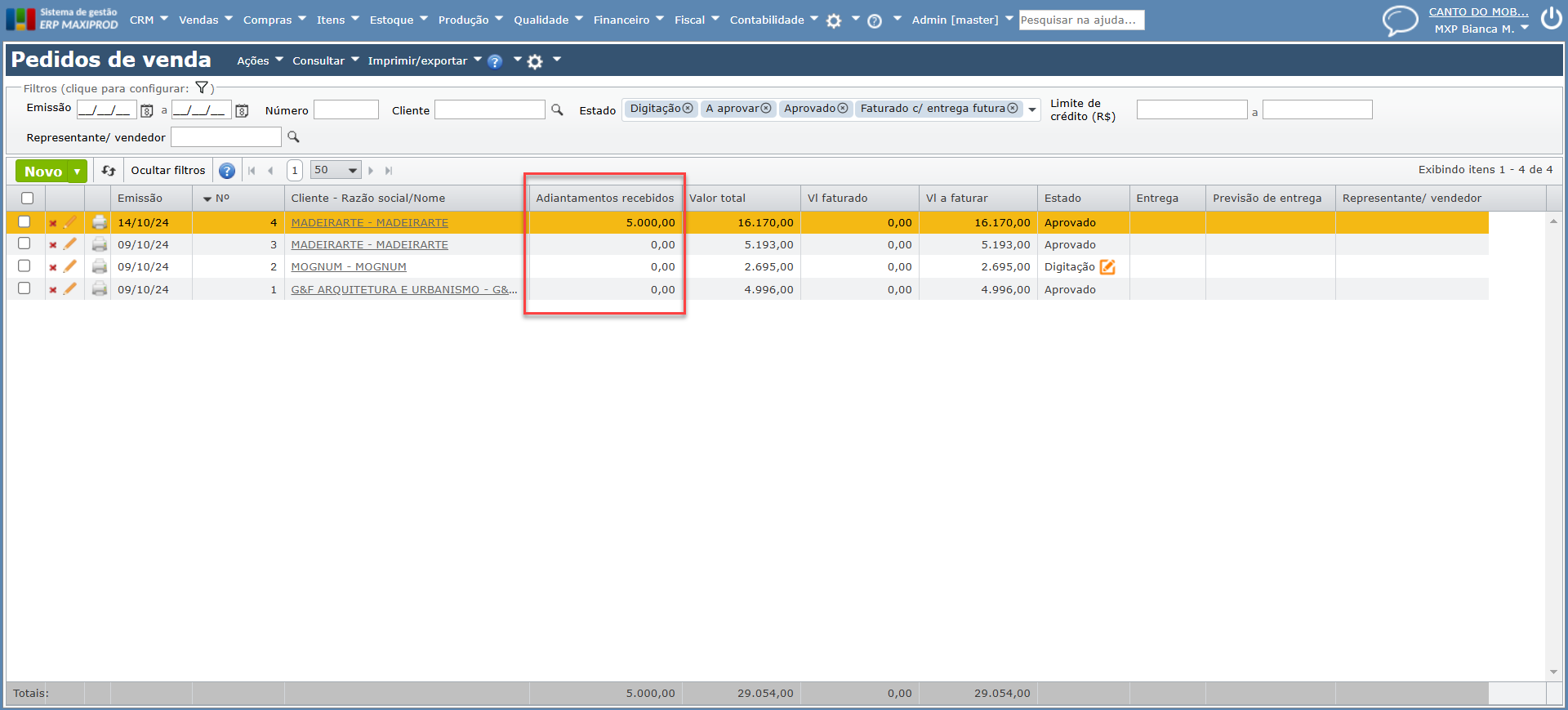
Task: Open the Novo button dropdown arrow
Action: pos(77,172)
